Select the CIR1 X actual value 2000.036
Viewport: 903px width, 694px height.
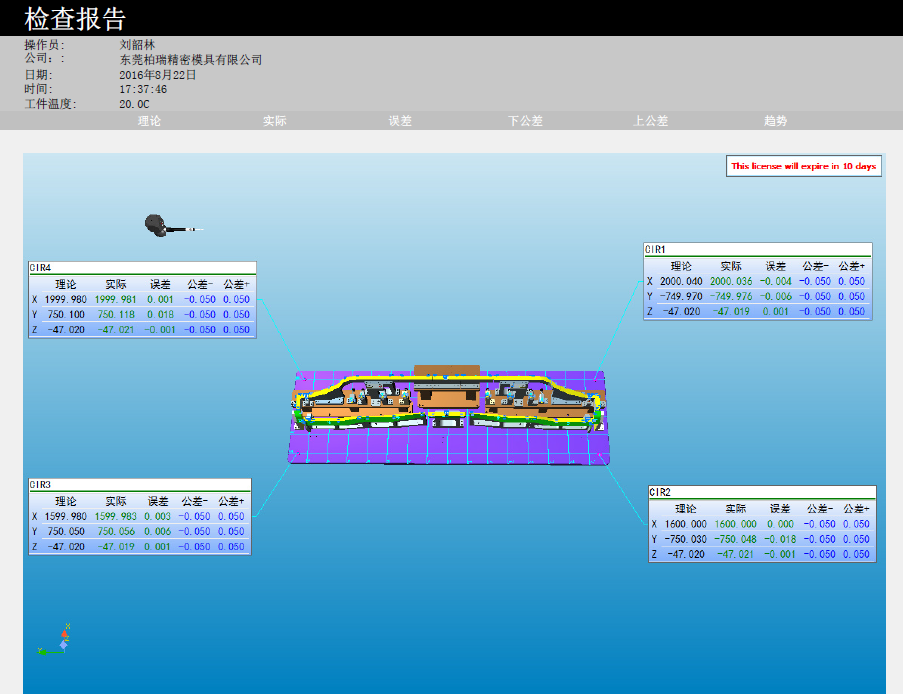[x=731, y=282]
